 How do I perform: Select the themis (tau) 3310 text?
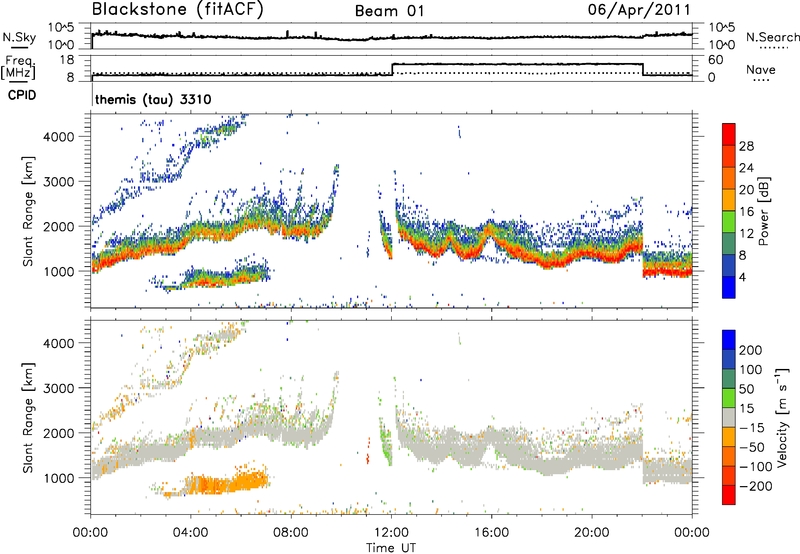[x=153, y=99]
